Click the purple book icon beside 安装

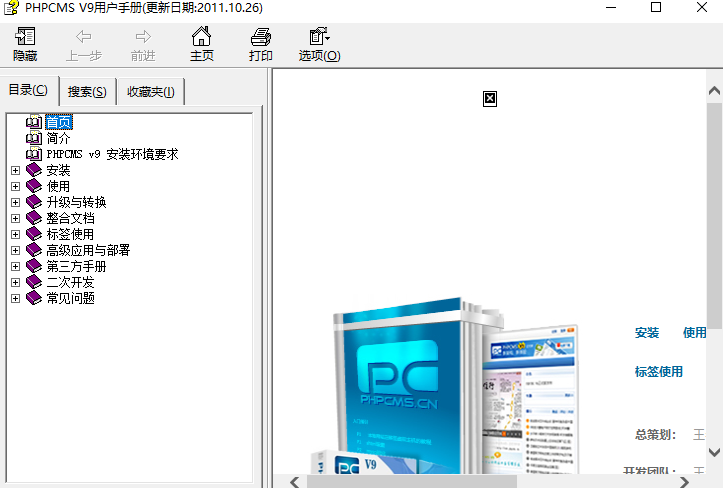pyautogui.click(x=34, y=170)
